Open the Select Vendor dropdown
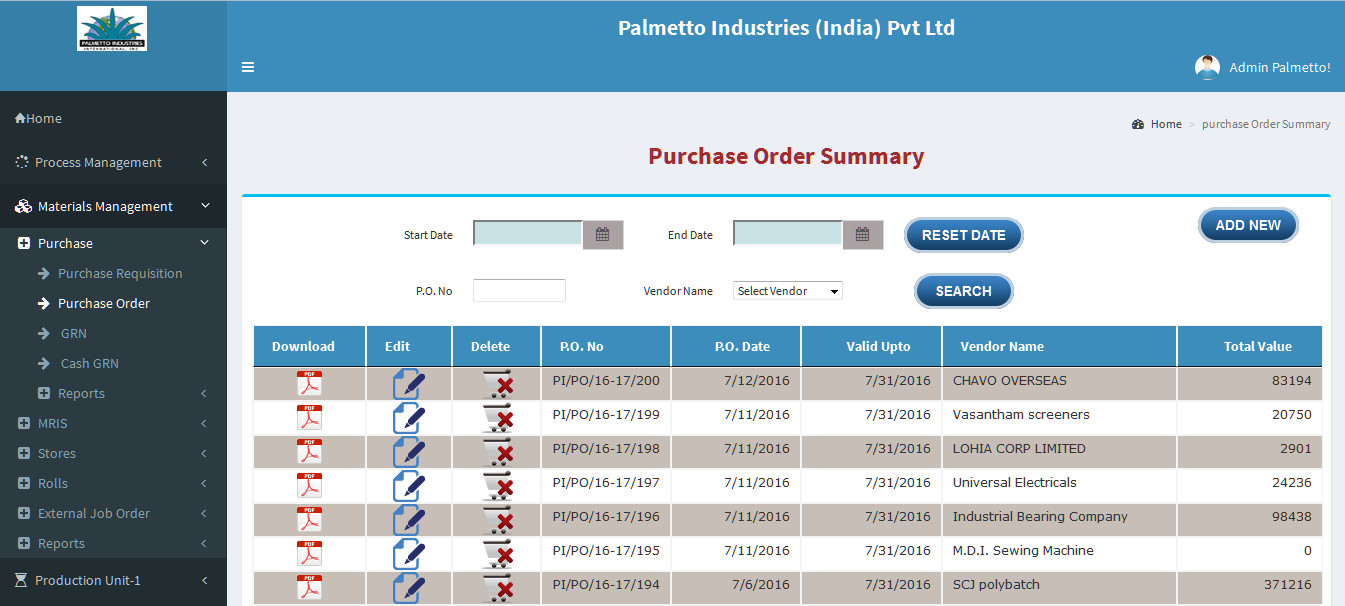The height and width of the screenshot is (606, 1345). pyautogui.click(x=788, y=291)
